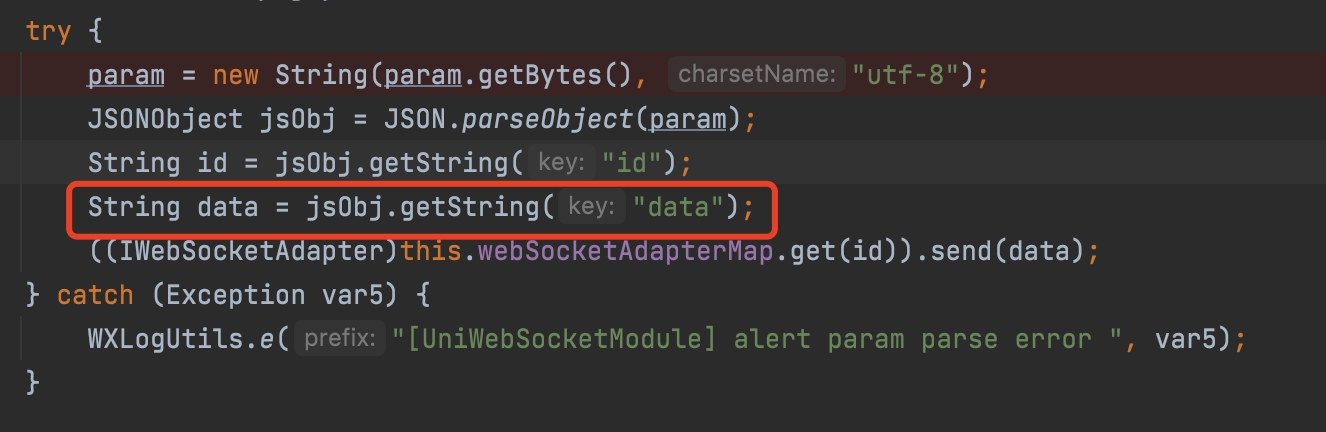The image size is (1326, 432).
Task: Click the try keyword
Action: coord(48,30)
